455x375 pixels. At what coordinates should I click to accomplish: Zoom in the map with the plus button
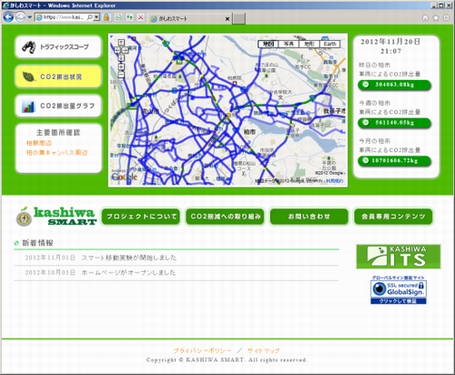(x=121, y=67)
